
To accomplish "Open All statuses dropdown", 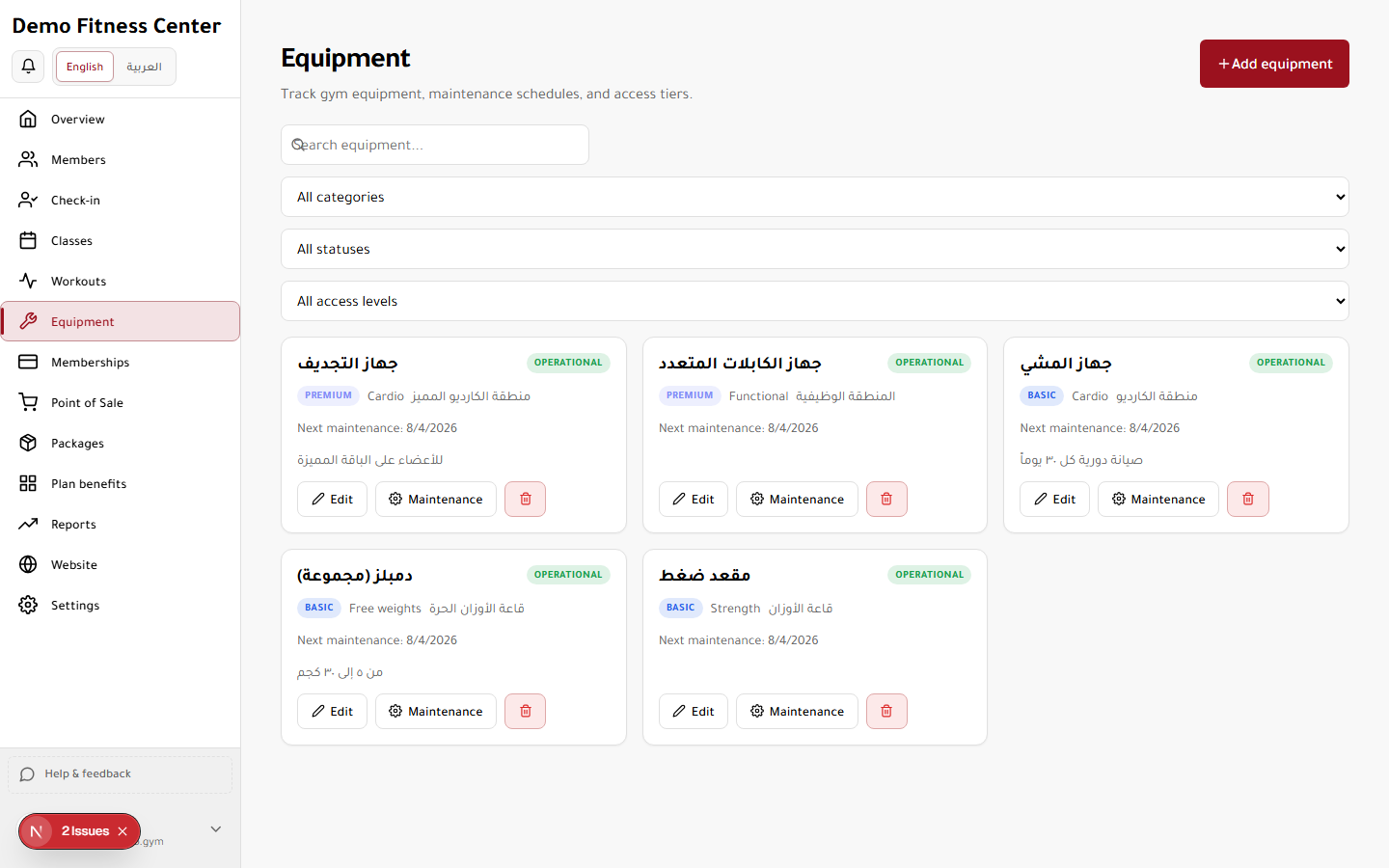I will (815, 249).
